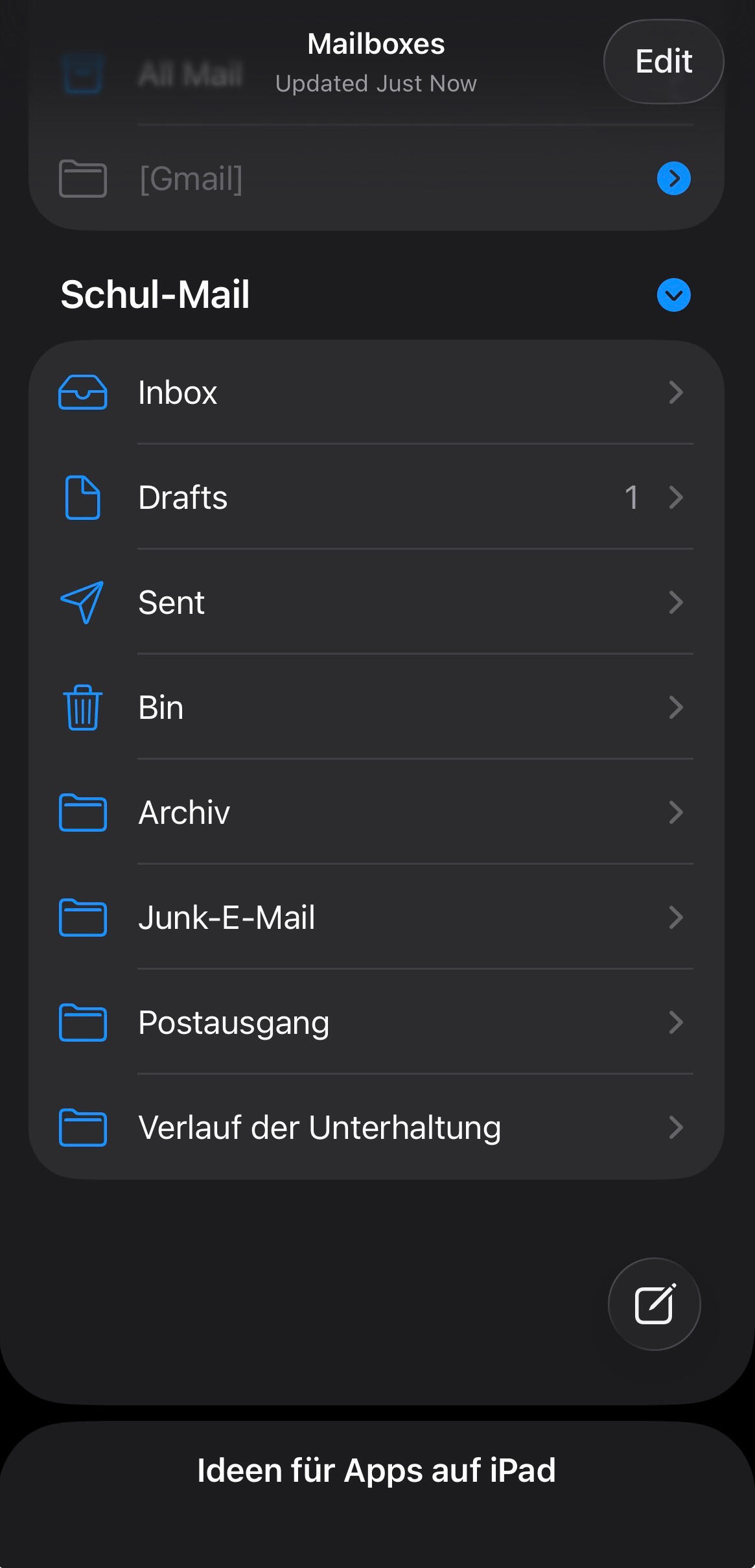755x1568 pixels.
Task: Expand the [Gmail] folder with blue chevron
Action: point(673,178)
